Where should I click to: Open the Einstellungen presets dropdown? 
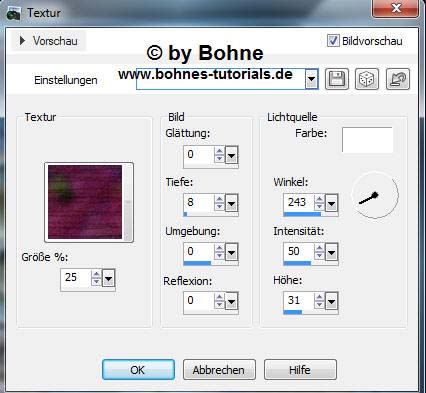tap(311, 79)
